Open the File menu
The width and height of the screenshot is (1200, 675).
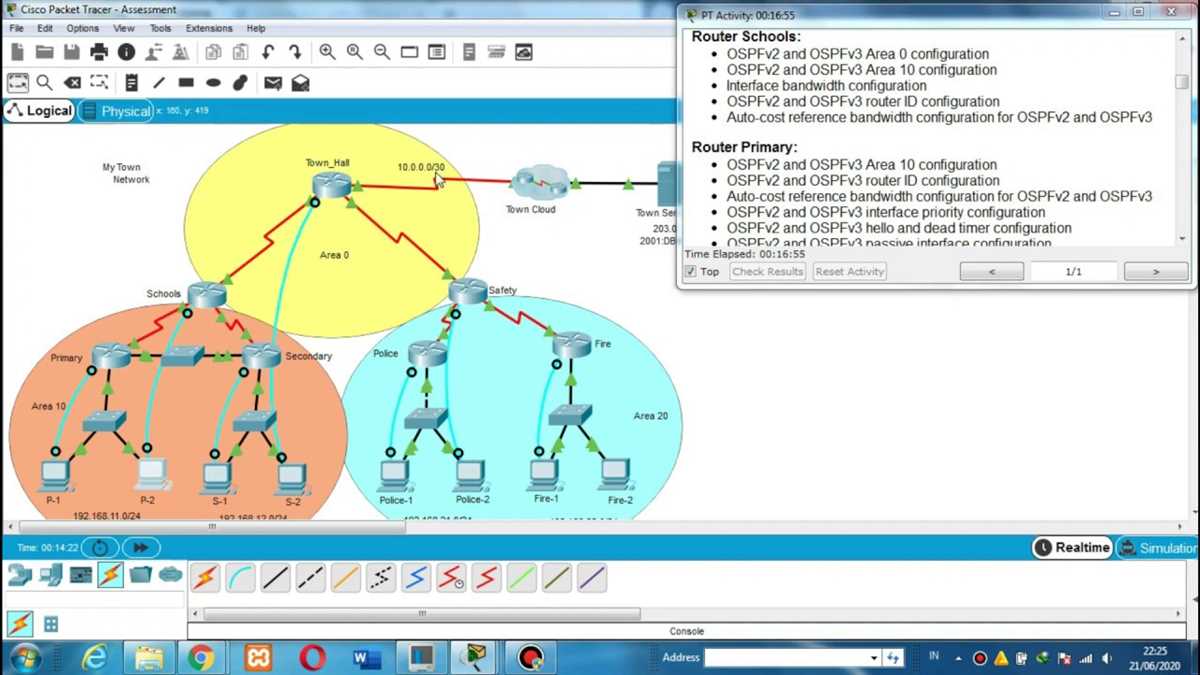[17, 28]
